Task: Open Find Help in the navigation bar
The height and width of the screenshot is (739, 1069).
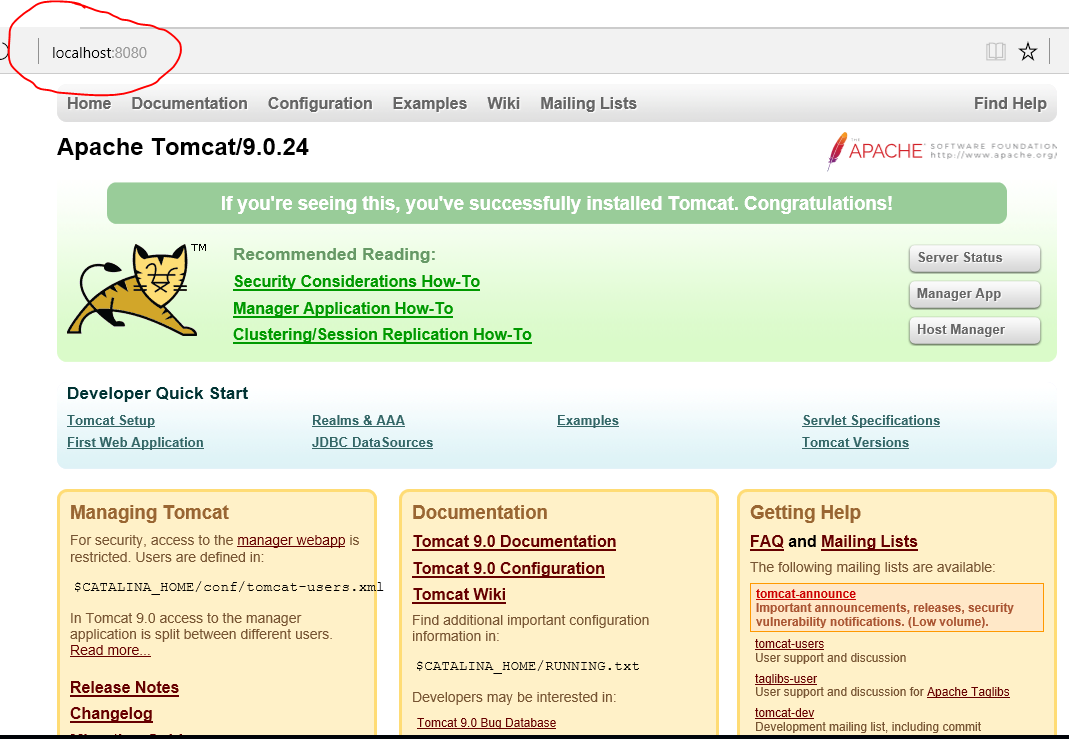Action: click(x=1010, y=103)
